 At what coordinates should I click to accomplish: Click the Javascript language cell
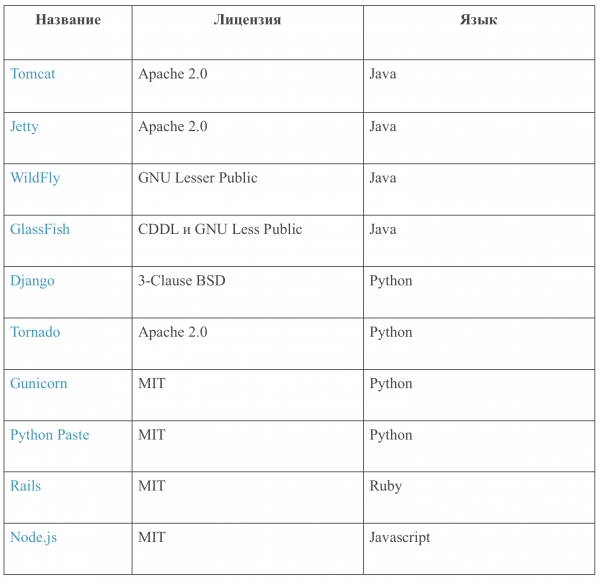[400, 537]
